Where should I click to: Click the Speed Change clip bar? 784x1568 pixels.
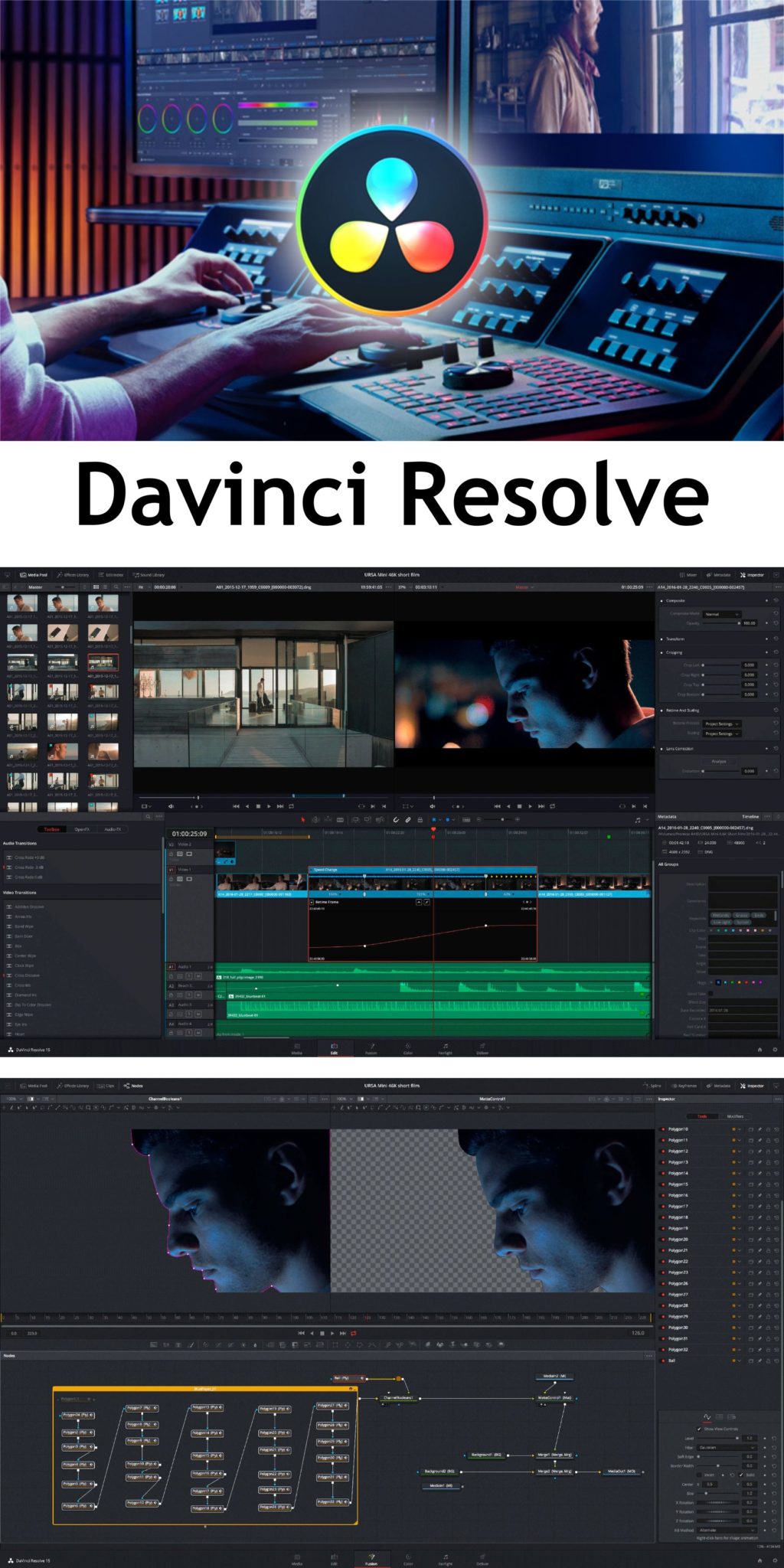[x=422, y=870]
